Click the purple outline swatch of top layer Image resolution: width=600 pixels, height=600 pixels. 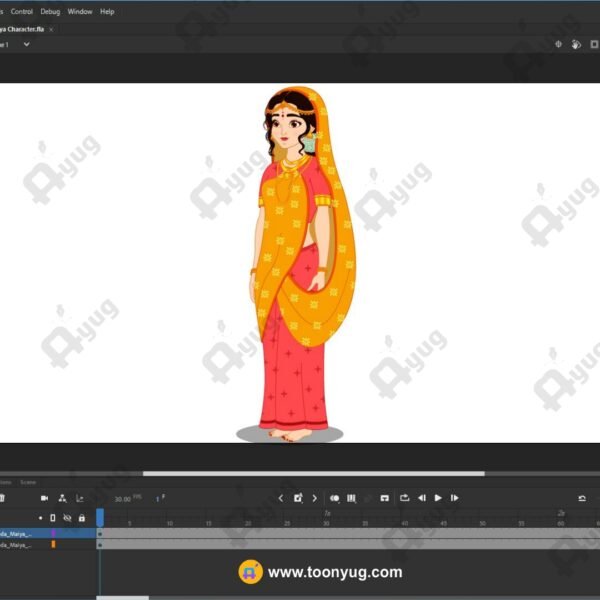coord(54,533)
